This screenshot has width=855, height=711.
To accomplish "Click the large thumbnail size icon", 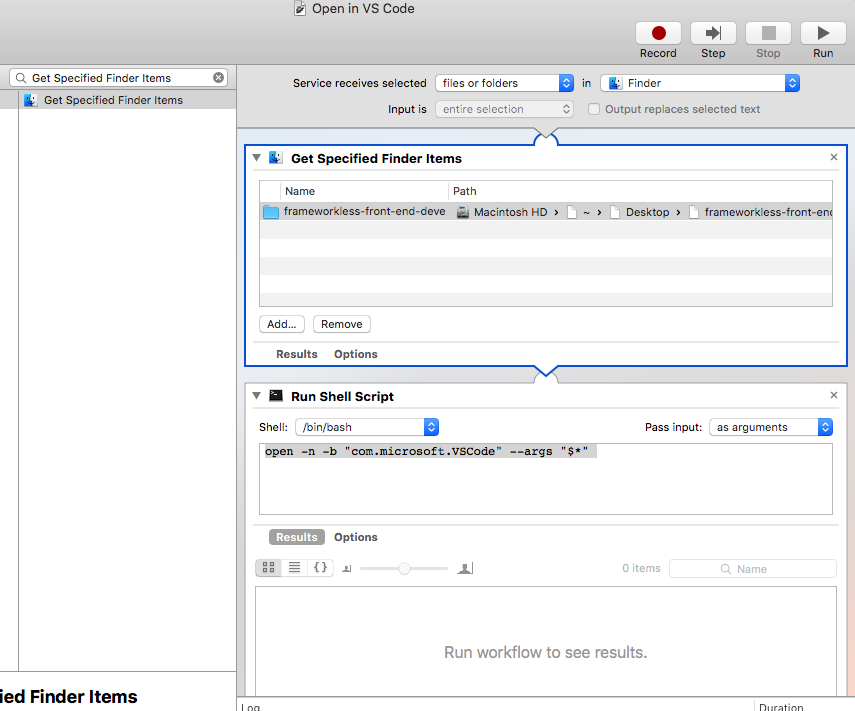I will [465, 568].
